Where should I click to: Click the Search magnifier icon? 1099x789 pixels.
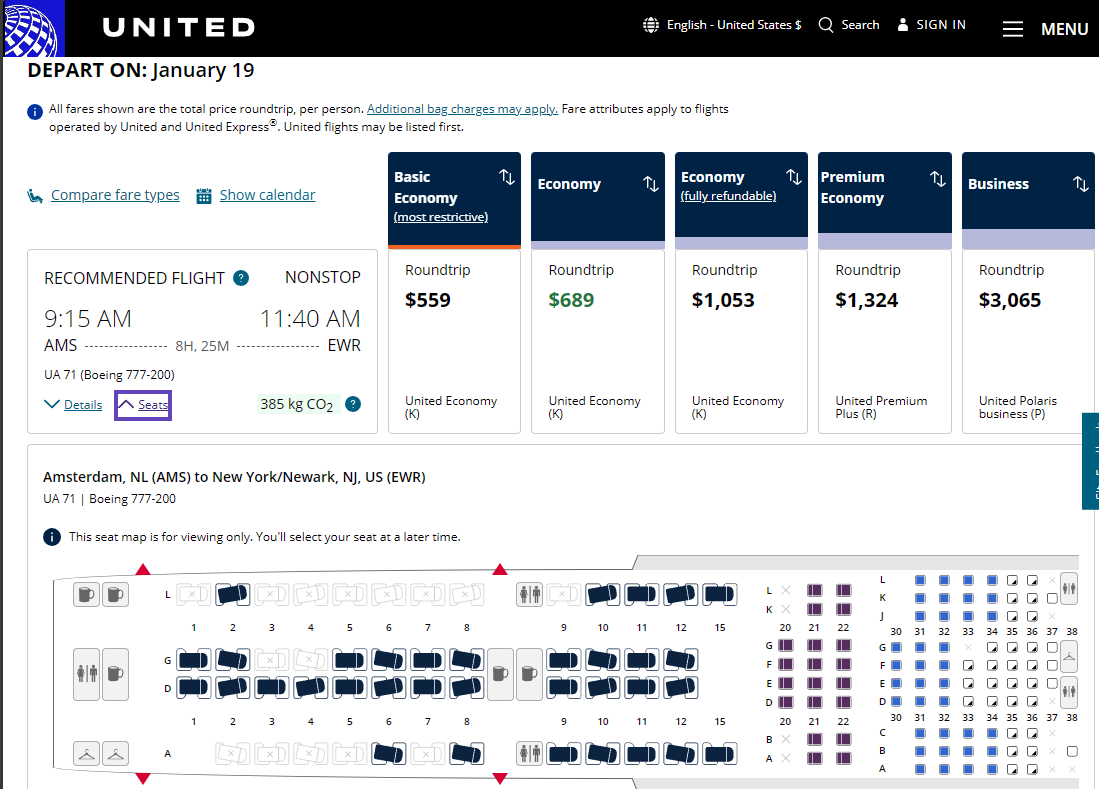826,25
